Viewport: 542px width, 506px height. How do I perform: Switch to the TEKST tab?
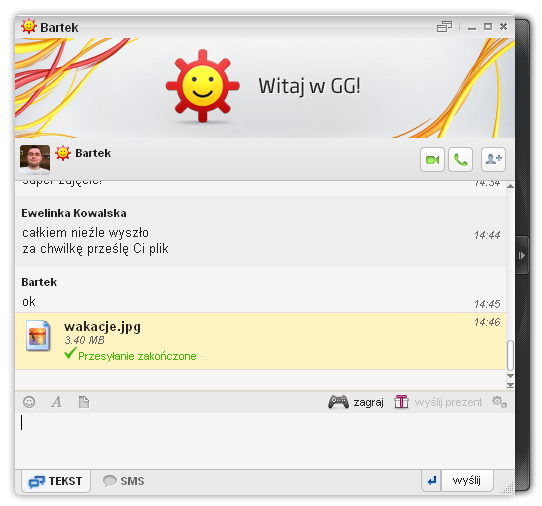(56, 481)
